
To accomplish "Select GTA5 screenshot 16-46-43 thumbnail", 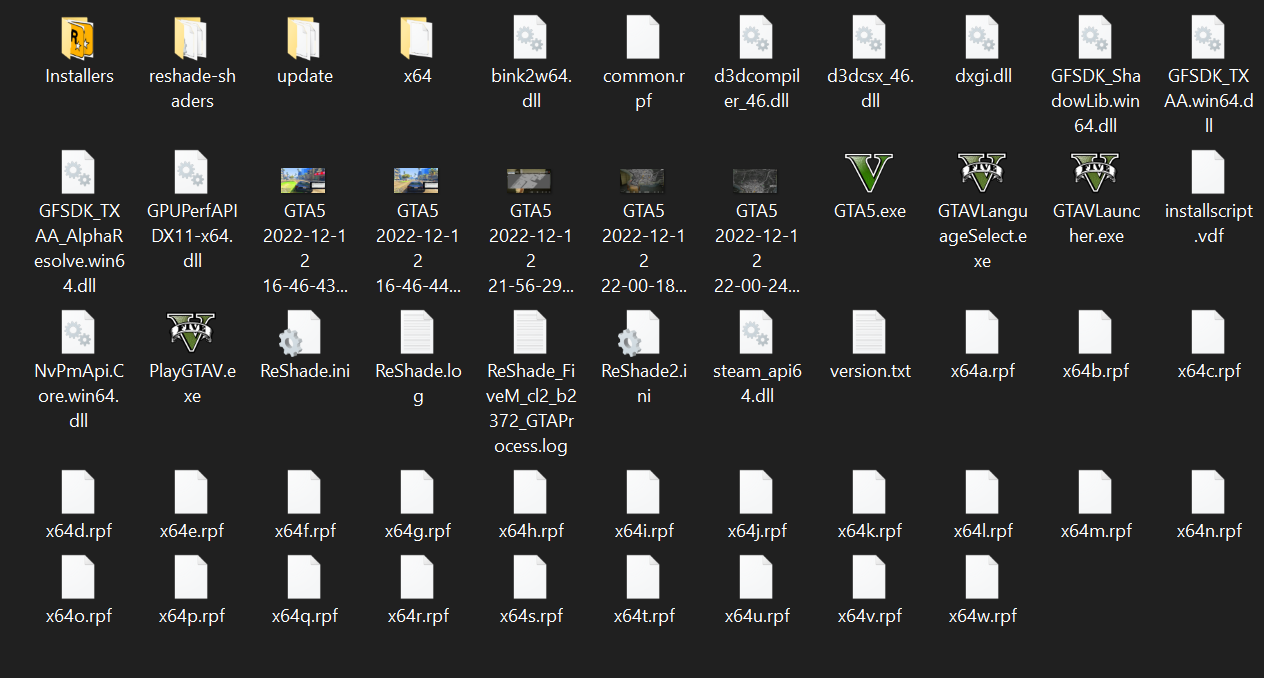I will (x=304, y=180).
